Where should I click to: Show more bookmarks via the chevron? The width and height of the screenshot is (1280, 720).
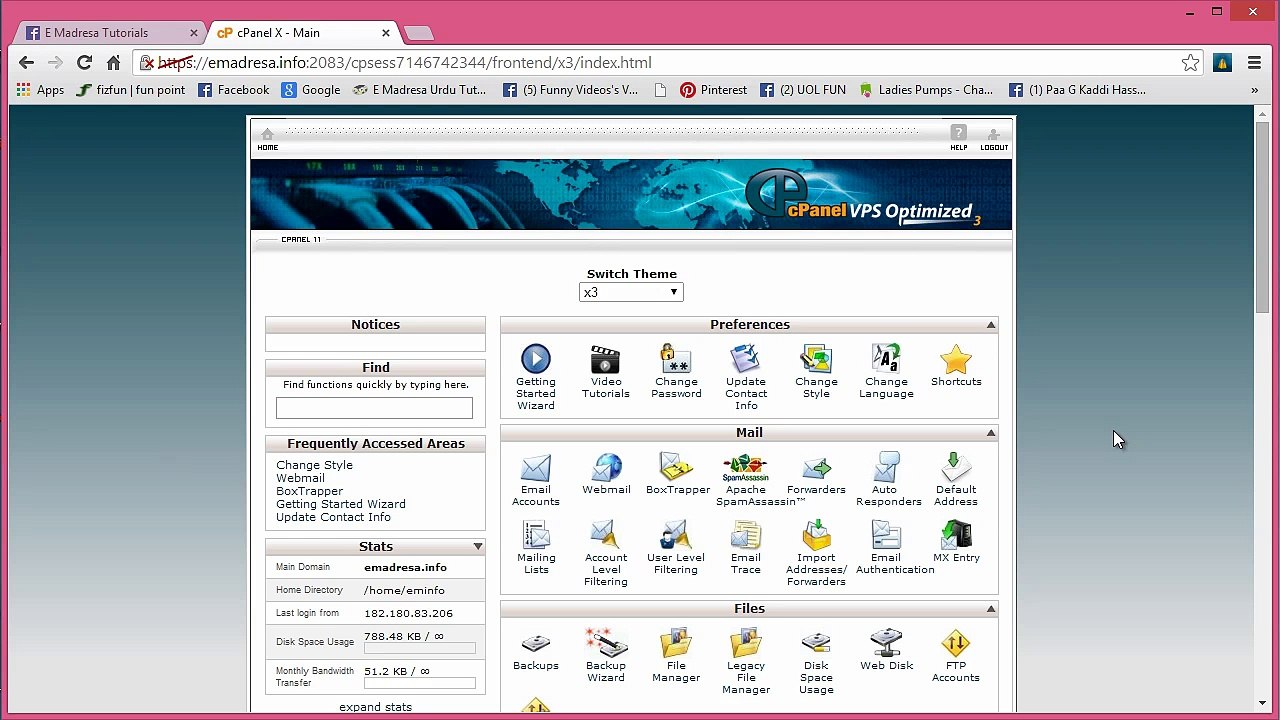(1254, 90)
